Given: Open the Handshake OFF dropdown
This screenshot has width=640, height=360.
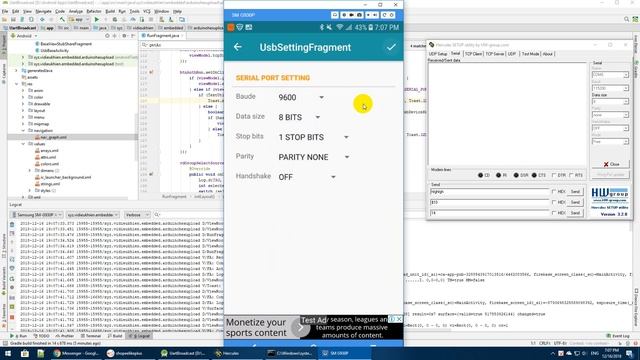Looking at the screenshot, I should pos(307,177).
